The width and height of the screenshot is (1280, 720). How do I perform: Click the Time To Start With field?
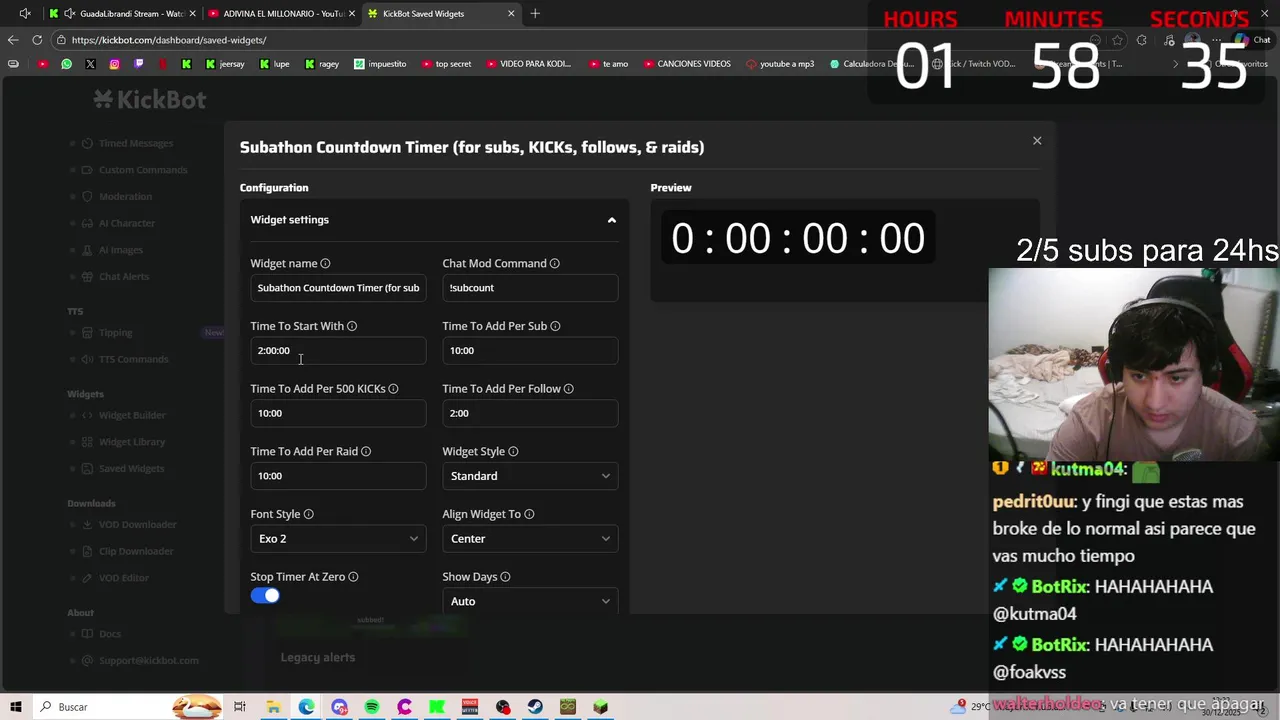coord(338,351)
